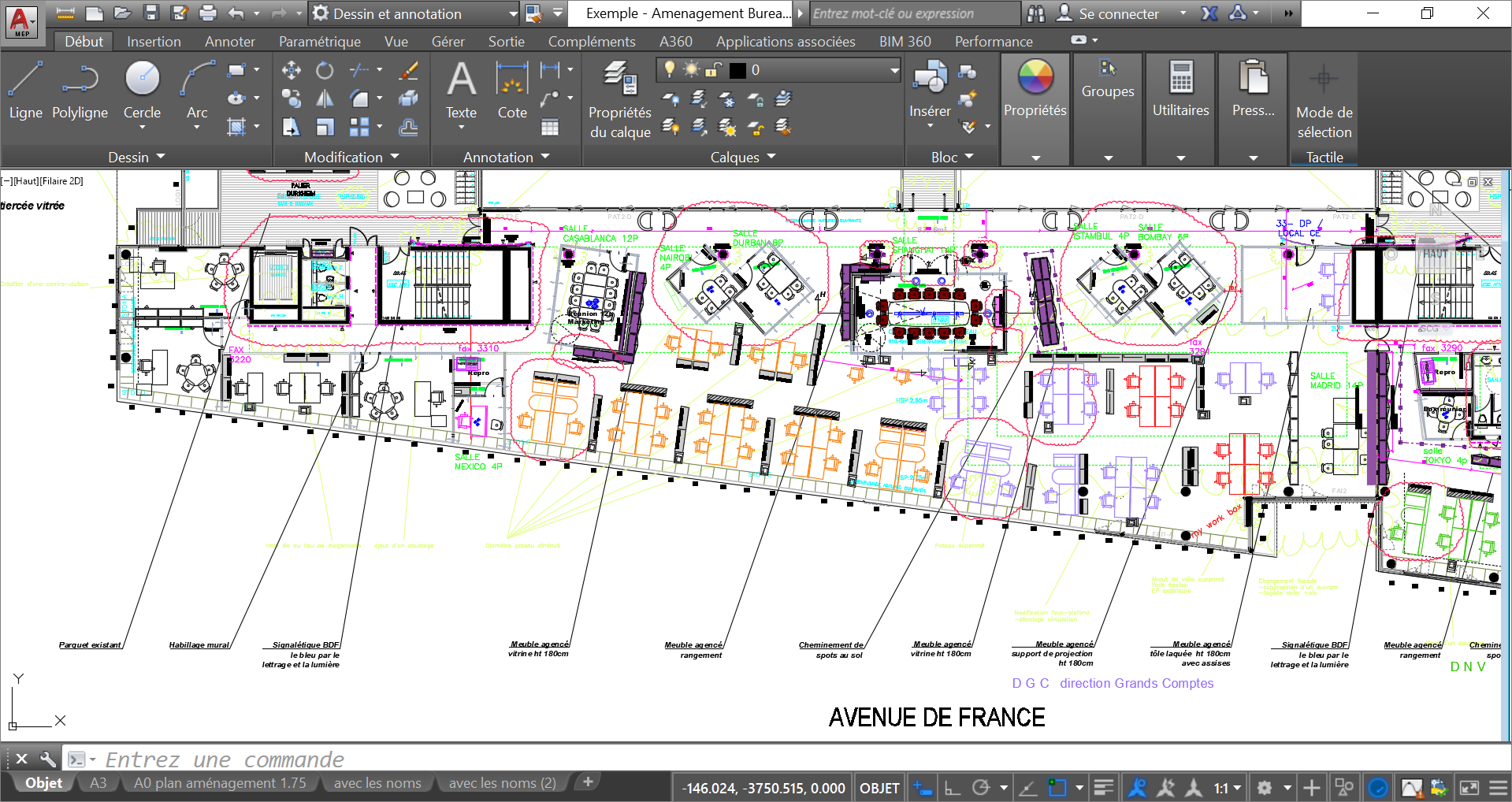Click the OBJET model space button
This screenshot has width=1512, height=802.
[879, 788]
